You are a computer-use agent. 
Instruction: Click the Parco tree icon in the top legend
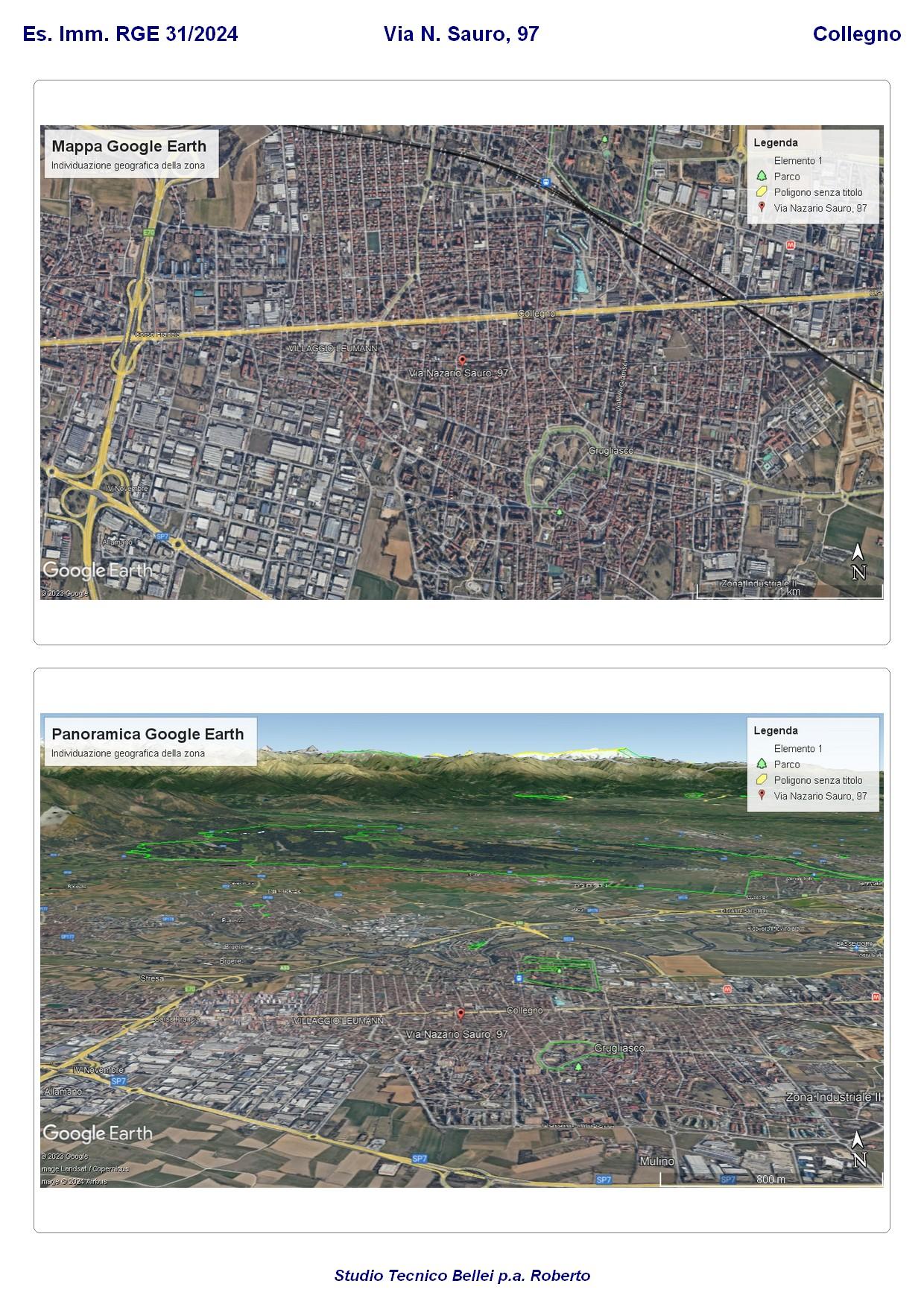coord(762,177)
